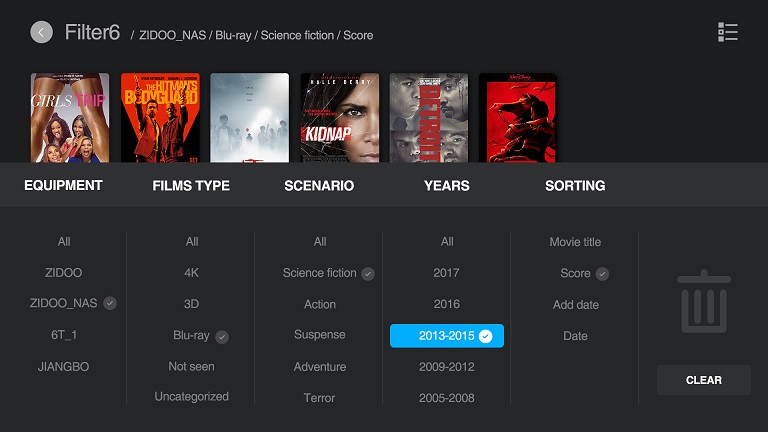Toggle the ZIDOO_NAS equipment option
This screenshot has height=432, width=768.
pos(73,303)
